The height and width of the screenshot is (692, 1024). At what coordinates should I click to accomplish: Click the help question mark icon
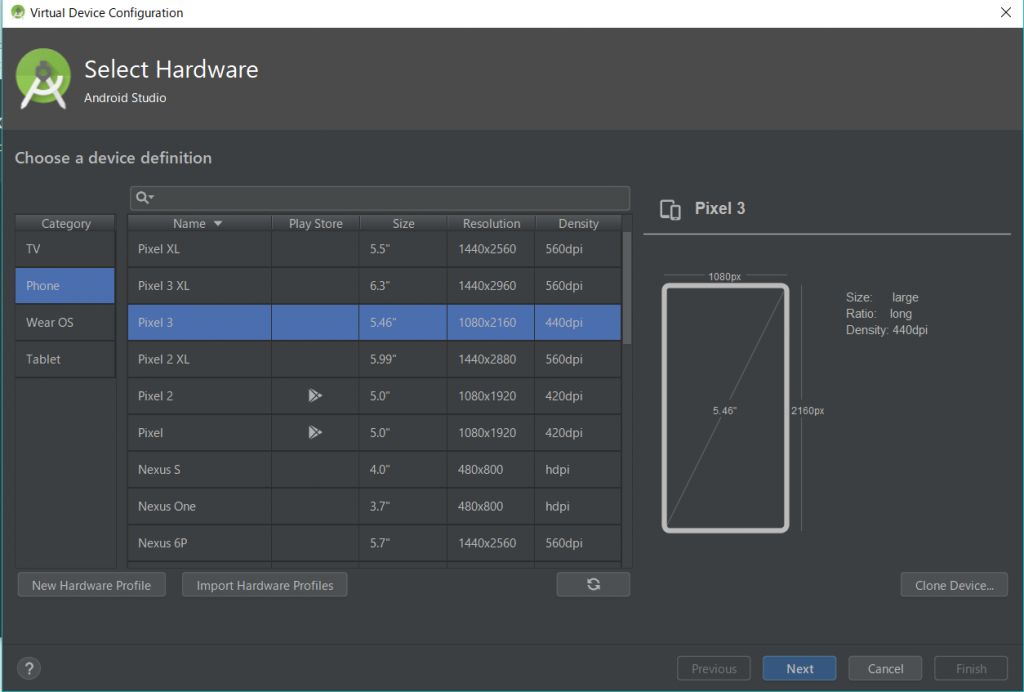click(x=29, y=669)
